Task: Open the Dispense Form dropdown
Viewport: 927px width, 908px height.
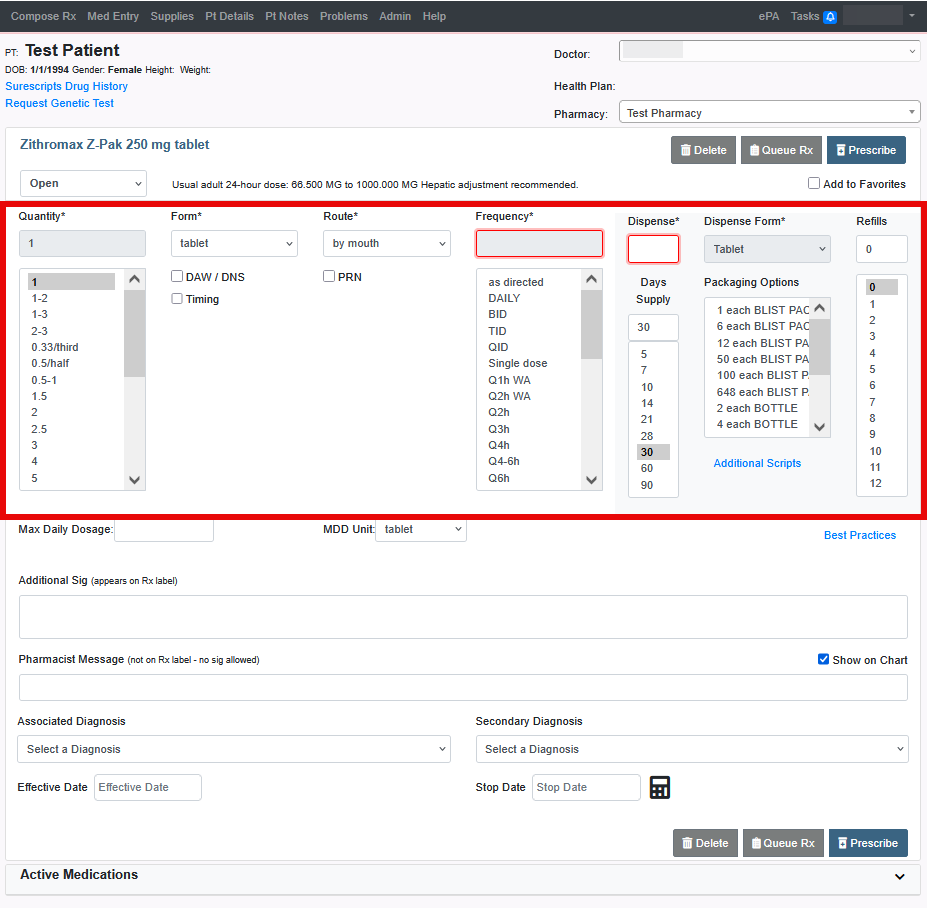Action: [x=767, y=248]
